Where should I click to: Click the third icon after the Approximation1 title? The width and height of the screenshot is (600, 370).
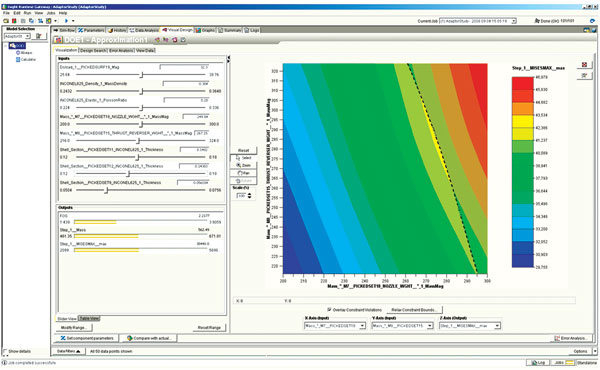174,40
